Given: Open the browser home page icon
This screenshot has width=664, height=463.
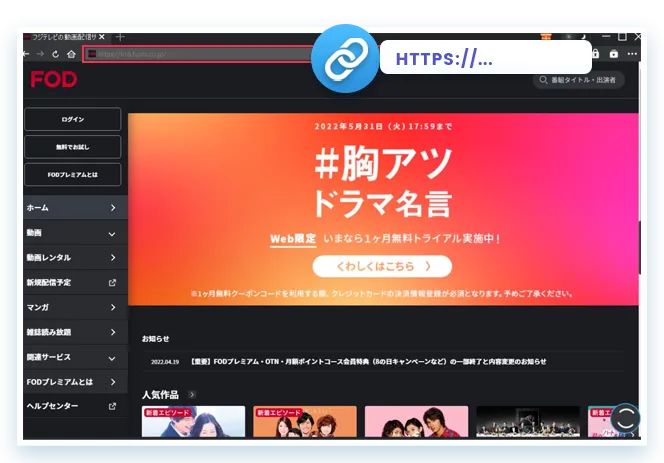Looking at the screenshot, I should [x=71, y=54].
